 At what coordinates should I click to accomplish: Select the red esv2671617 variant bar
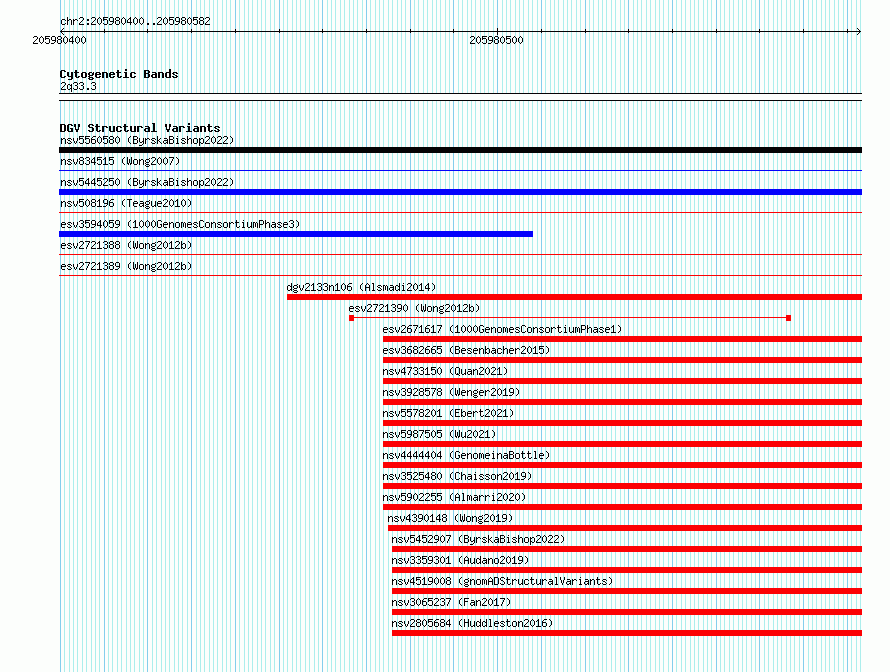tap(623, 339)
